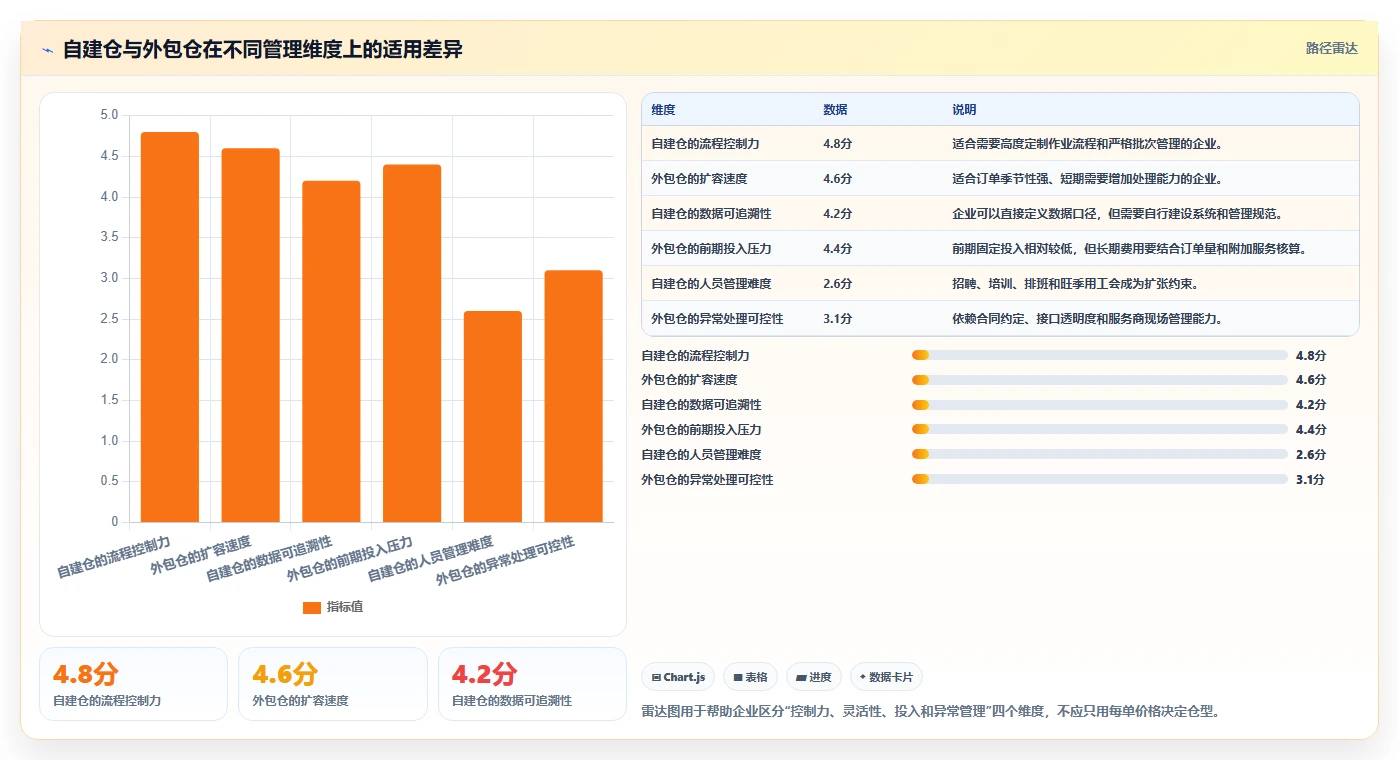Screen dimensions: 1399x760
Task: Toggle the 指标值 legend label
Action: tap(345, 607)
